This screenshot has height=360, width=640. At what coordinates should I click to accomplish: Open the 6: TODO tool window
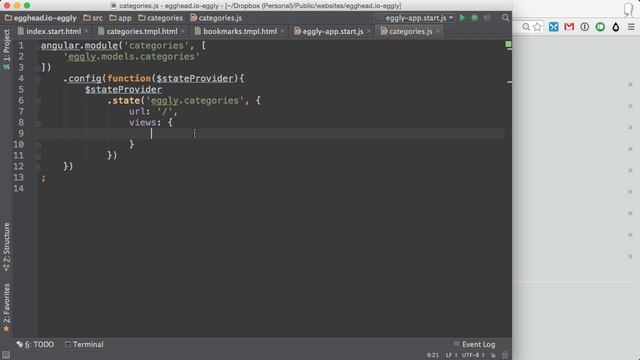35,344
